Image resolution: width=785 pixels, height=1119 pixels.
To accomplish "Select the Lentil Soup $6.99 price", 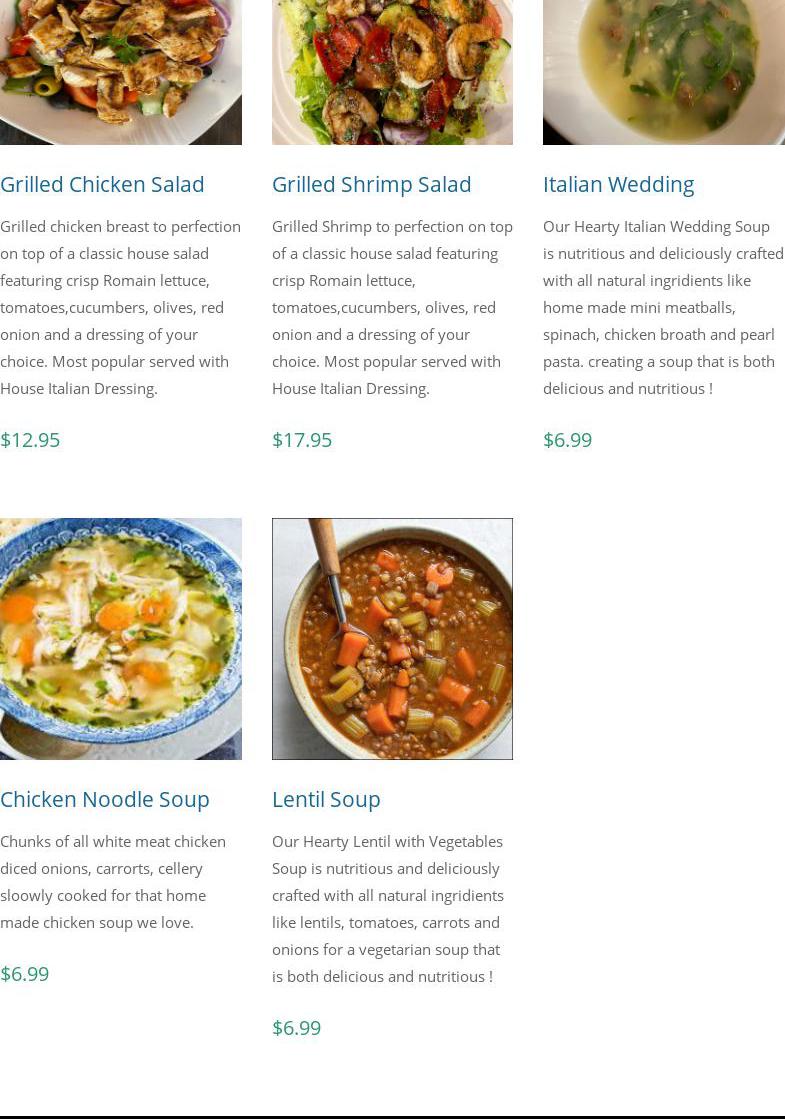I will point(296,1028).
